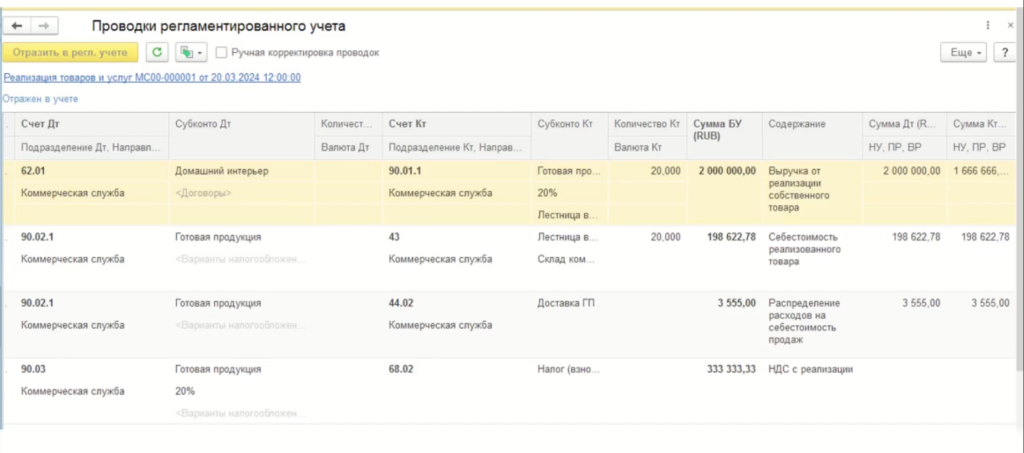The height and width of the screenshot is (453, 1024).
Task: Click the Отразить в регл. учете button
Action: click(x=71, y=52)
